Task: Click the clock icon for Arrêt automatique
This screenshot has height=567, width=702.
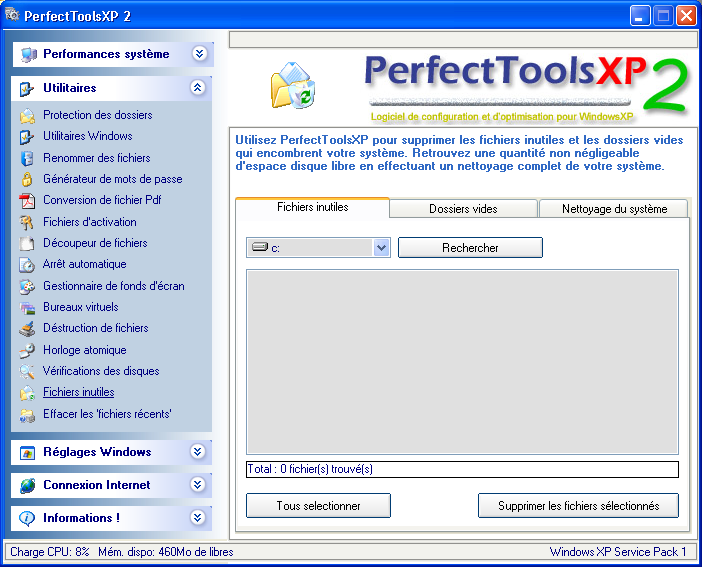Action: pos(27,265)
